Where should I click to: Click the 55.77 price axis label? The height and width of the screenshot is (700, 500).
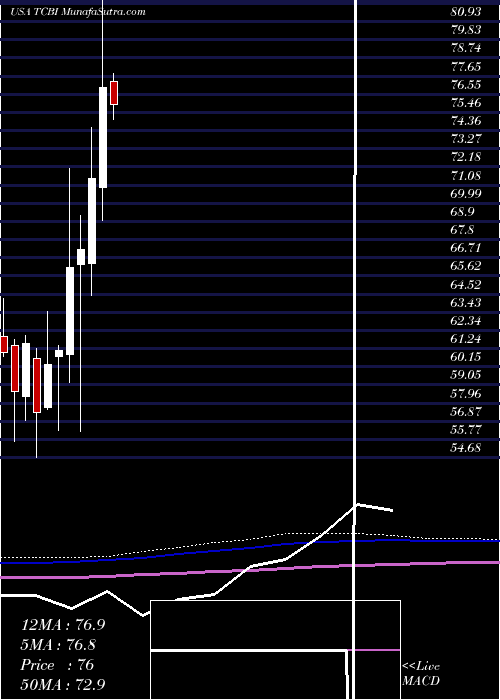(466, 429)
